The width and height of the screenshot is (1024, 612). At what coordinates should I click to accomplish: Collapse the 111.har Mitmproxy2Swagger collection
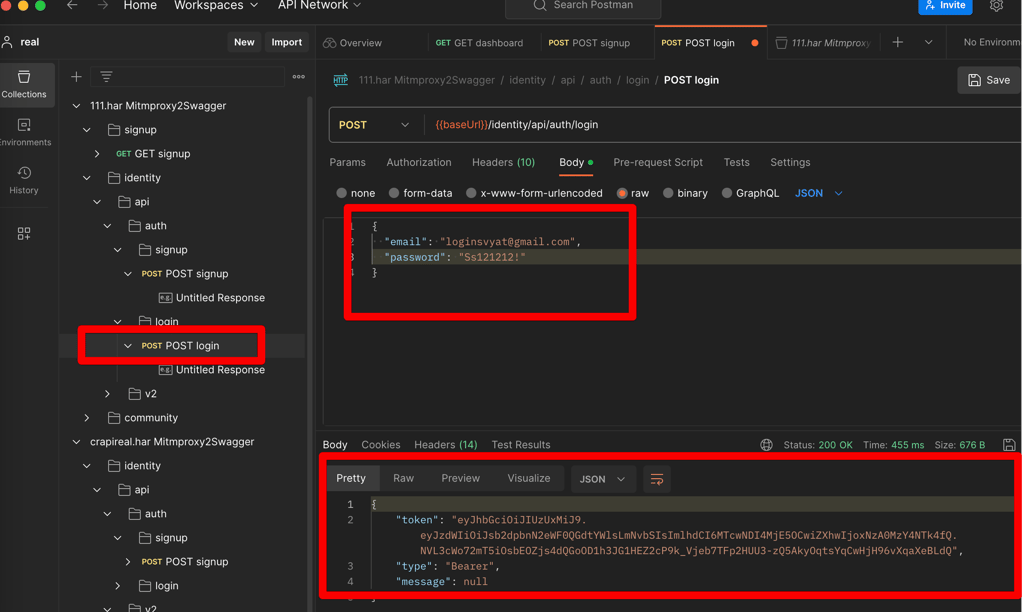pyautogui.click(x=76, y=106)
